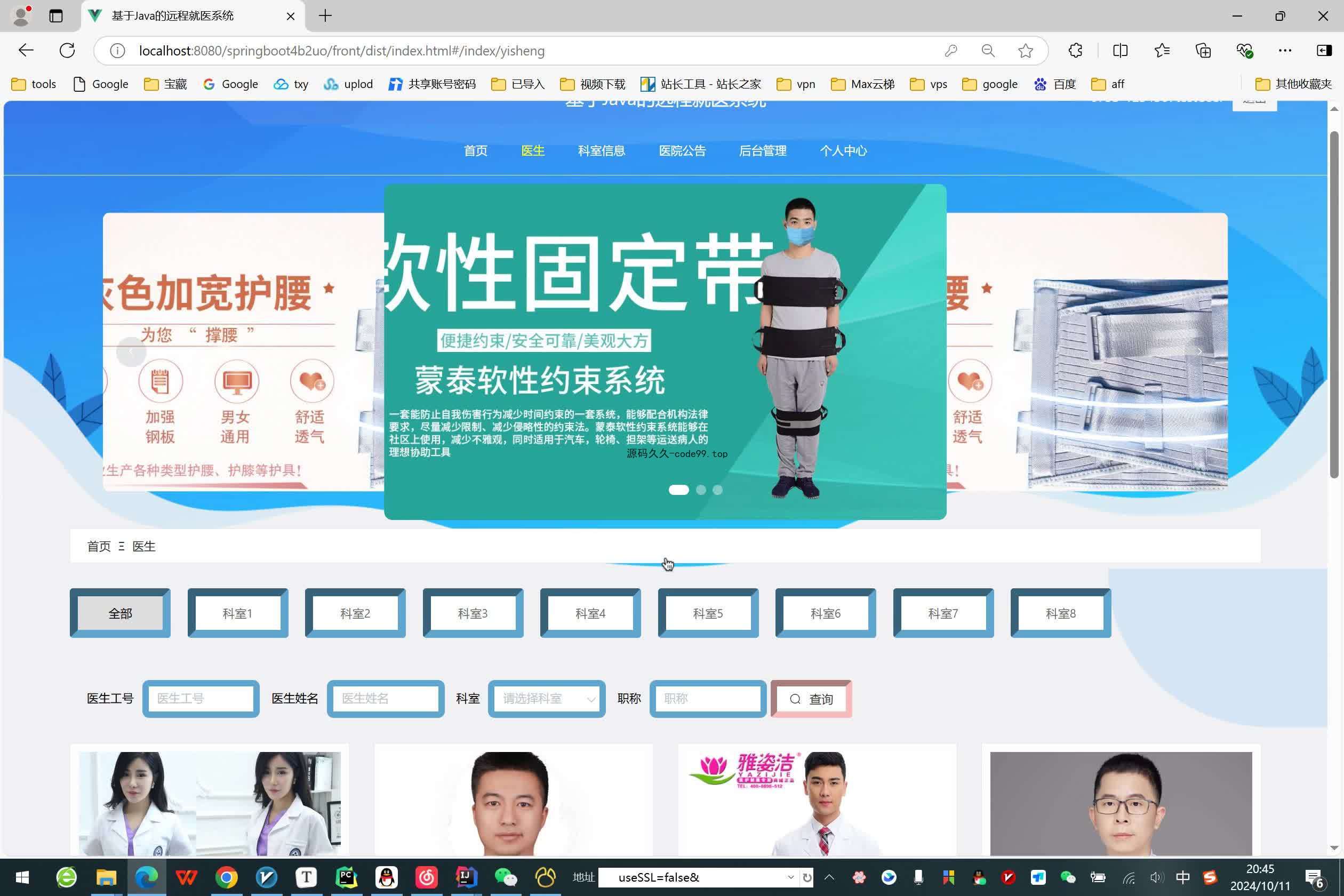Open the browser settings and more menu
This screenshot has height=896, width=1344.
pyautogui.click(x=1285, y=50)
